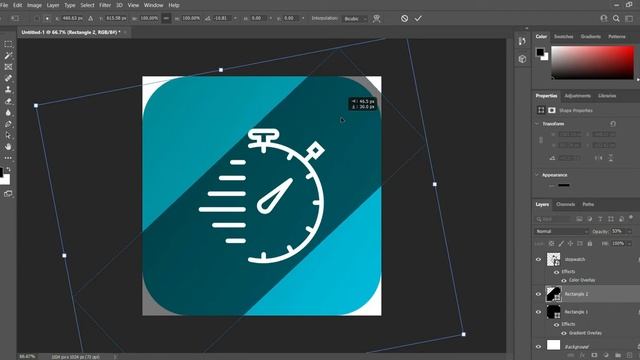640x360 pixels.
Task: Select the Clone Stamp tool
Action: tap(8, 89)
